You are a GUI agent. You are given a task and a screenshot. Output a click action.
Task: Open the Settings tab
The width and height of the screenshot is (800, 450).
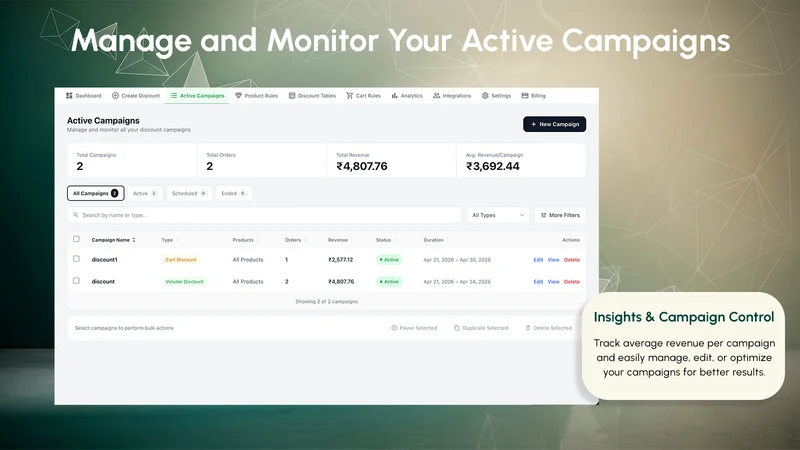[496, 95]
